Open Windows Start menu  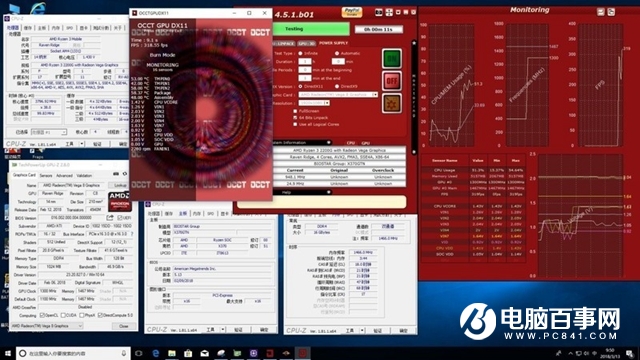(8, 353)
